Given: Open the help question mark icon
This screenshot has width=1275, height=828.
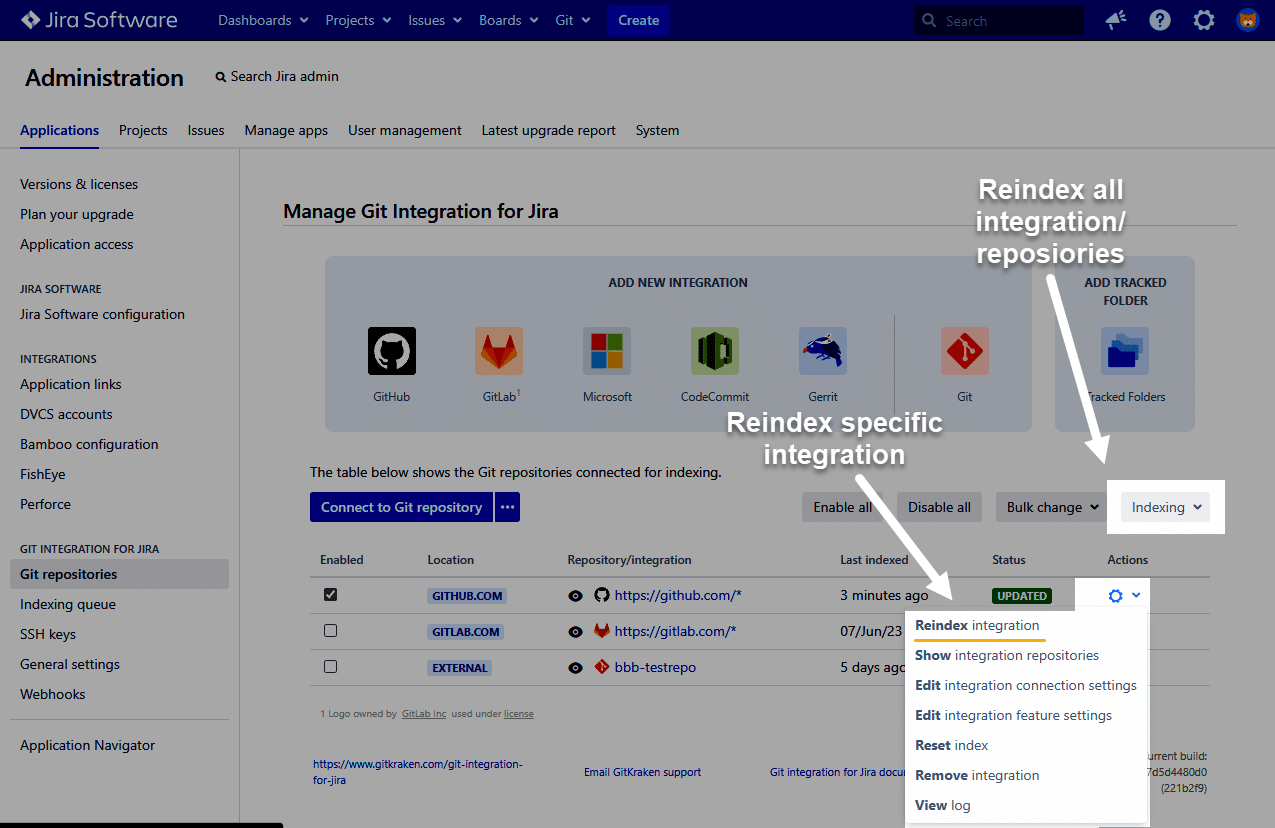Looking at the screenshot, I should pos(1160,20).
